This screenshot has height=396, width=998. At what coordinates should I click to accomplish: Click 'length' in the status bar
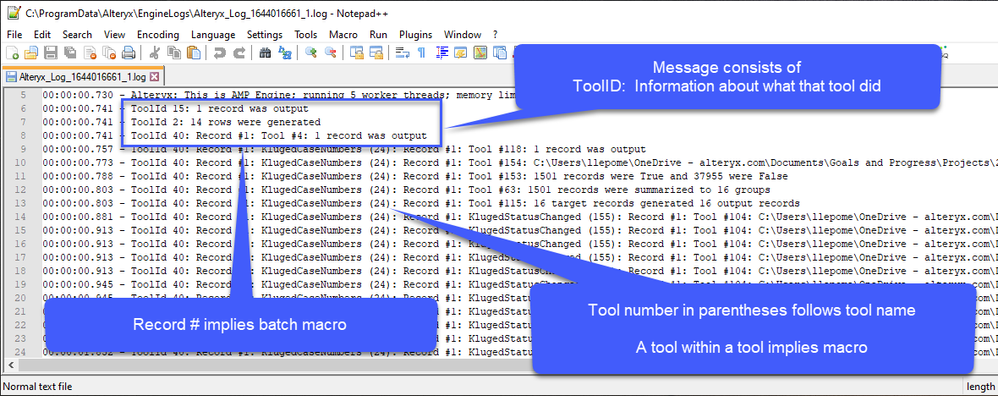point(980,386)
